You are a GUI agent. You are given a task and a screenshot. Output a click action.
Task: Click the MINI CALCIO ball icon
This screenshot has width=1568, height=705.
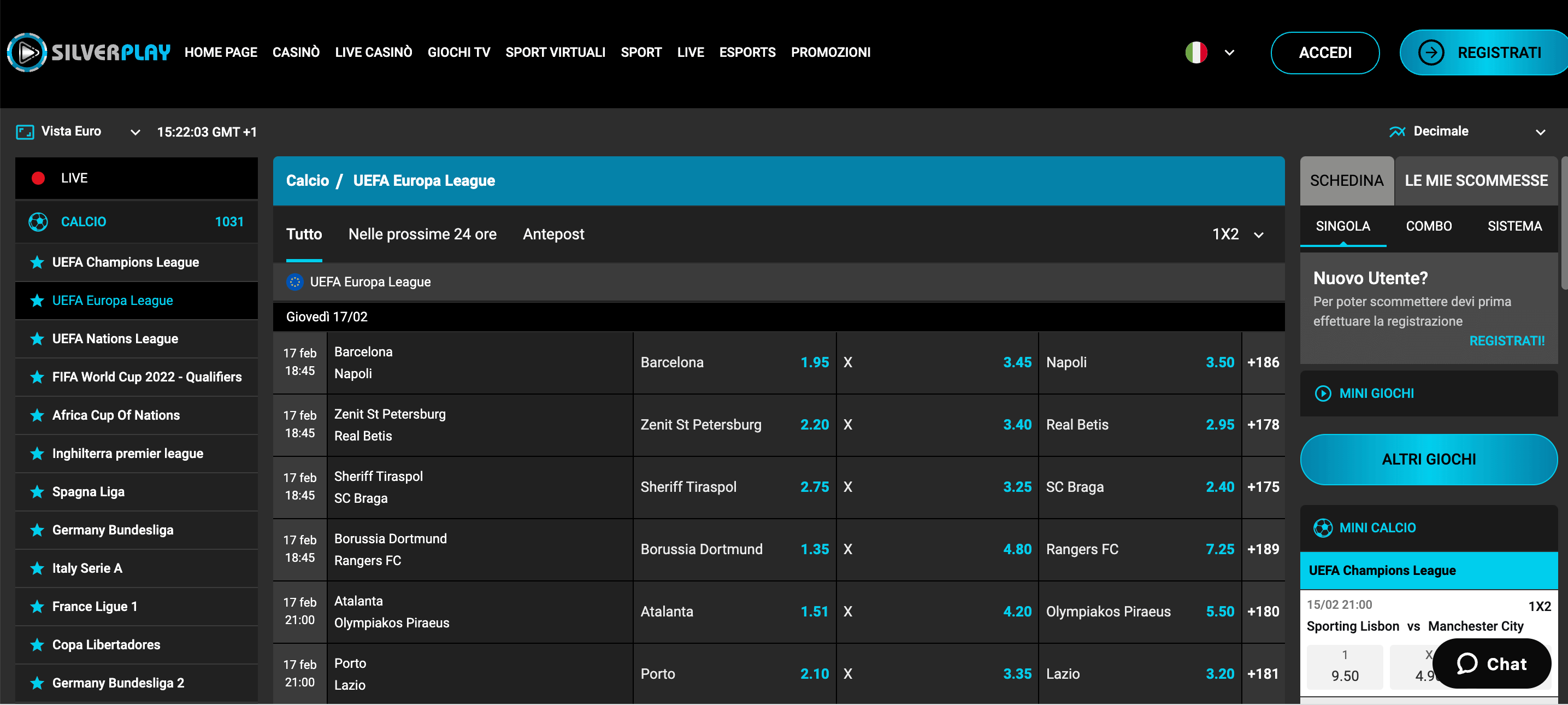1324,527
